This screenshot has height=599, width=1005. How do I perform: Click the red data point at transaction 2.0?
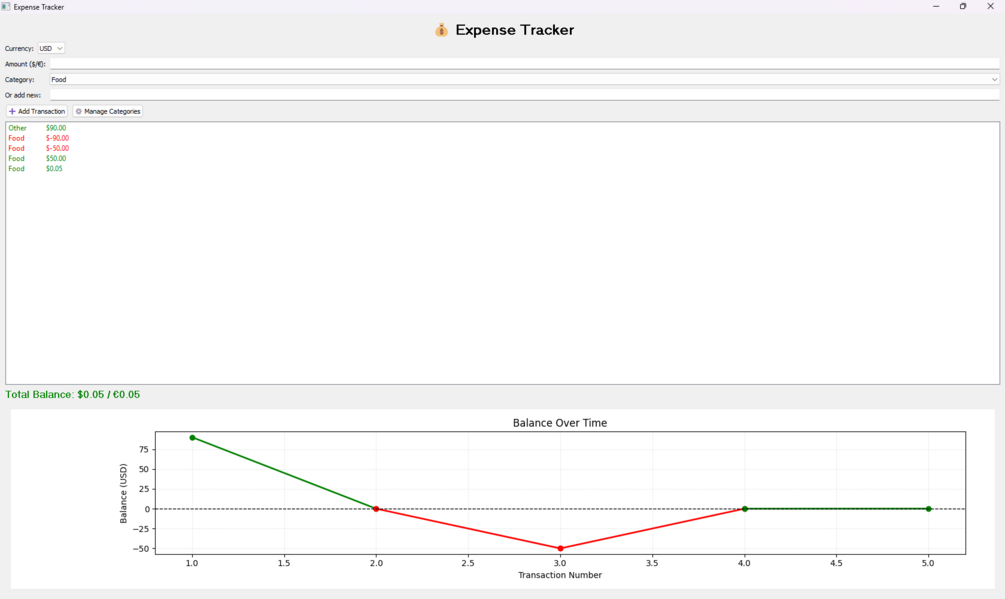point(376,509)
